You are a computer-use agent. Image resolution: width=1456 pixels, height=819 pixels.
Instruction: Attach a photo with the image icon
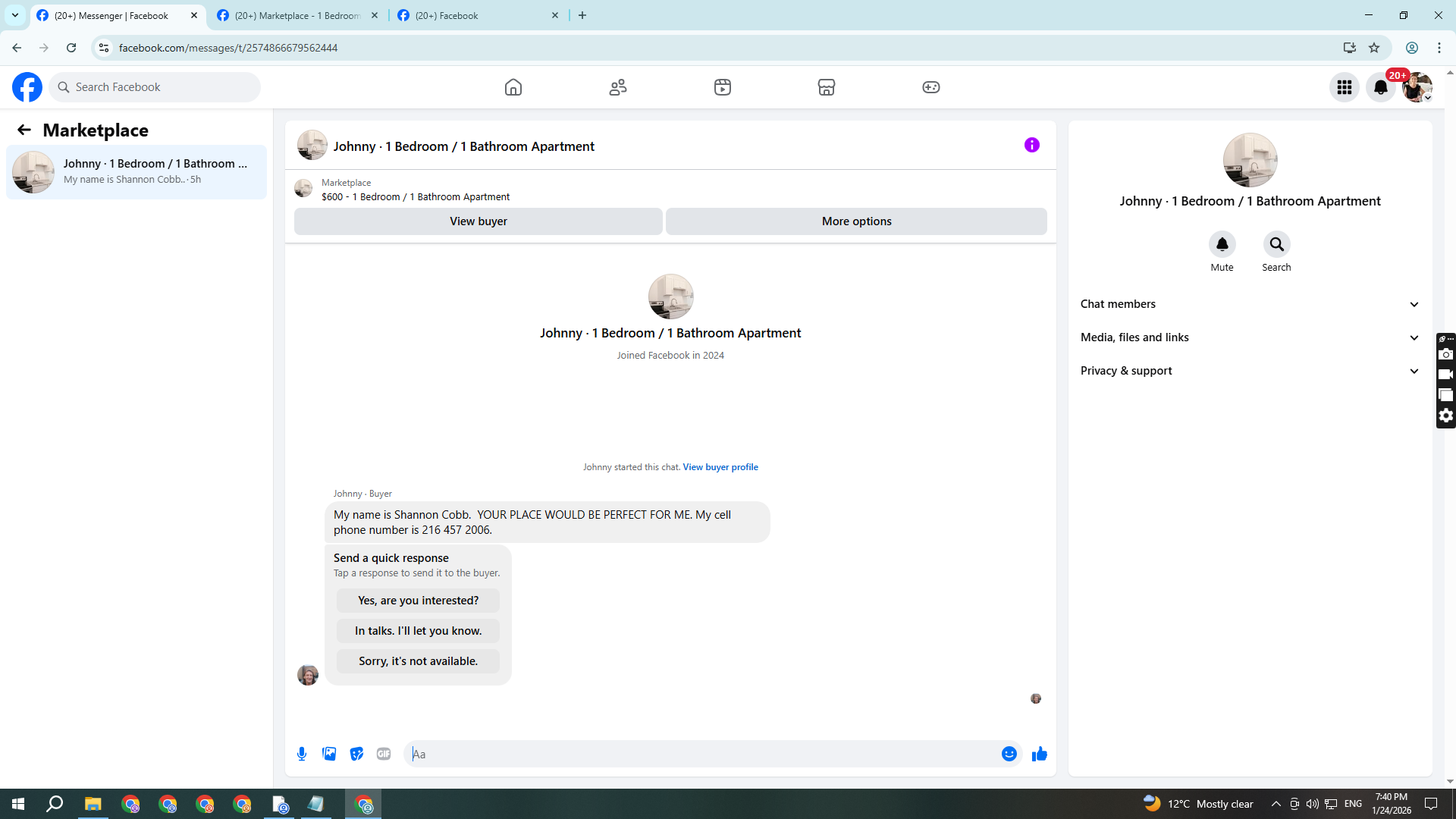[x=329, y=754]
